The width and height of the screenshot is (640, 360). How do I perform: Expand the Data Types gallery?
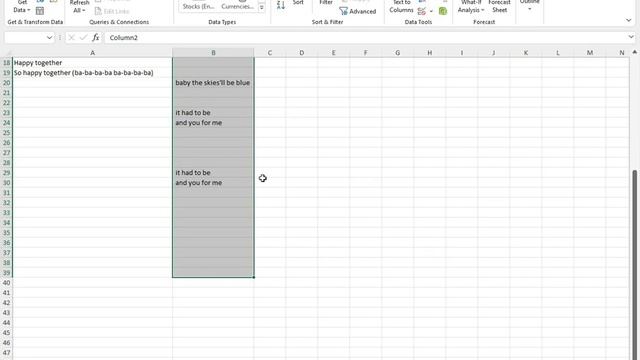[262, 7]
